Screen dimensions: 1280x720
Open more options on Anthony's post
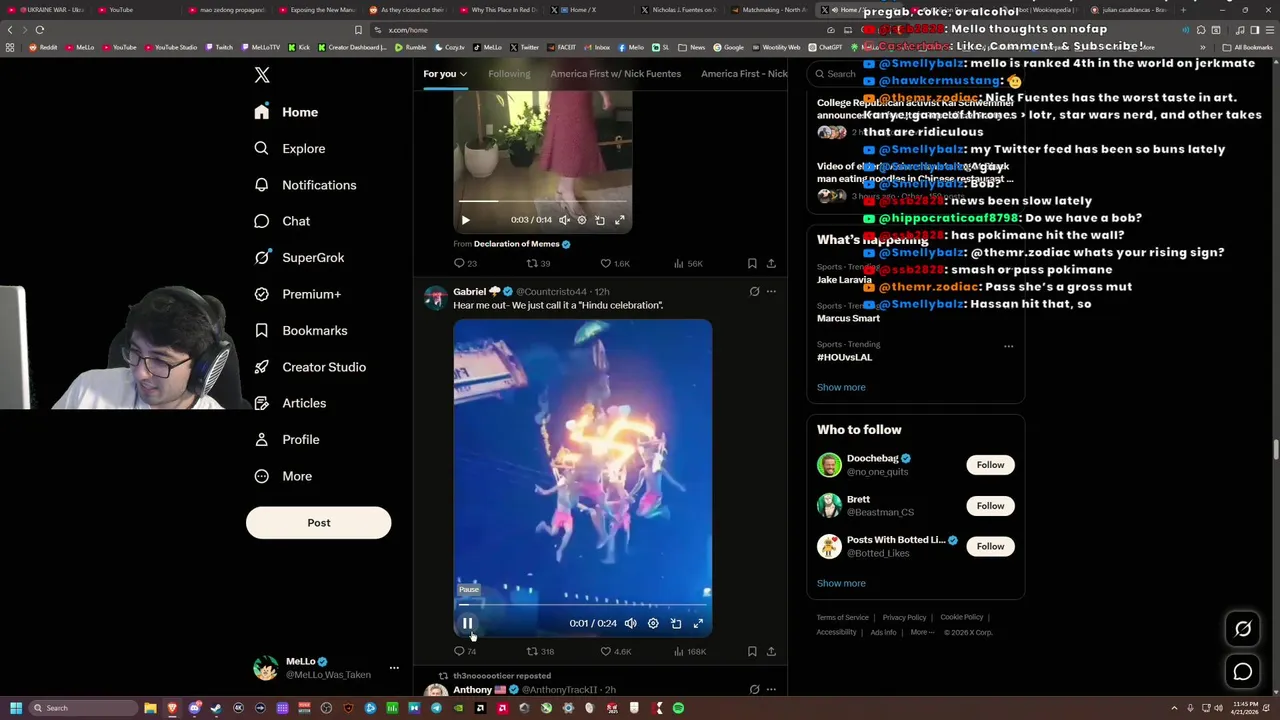pyautogui.click(x=771, y=689)
